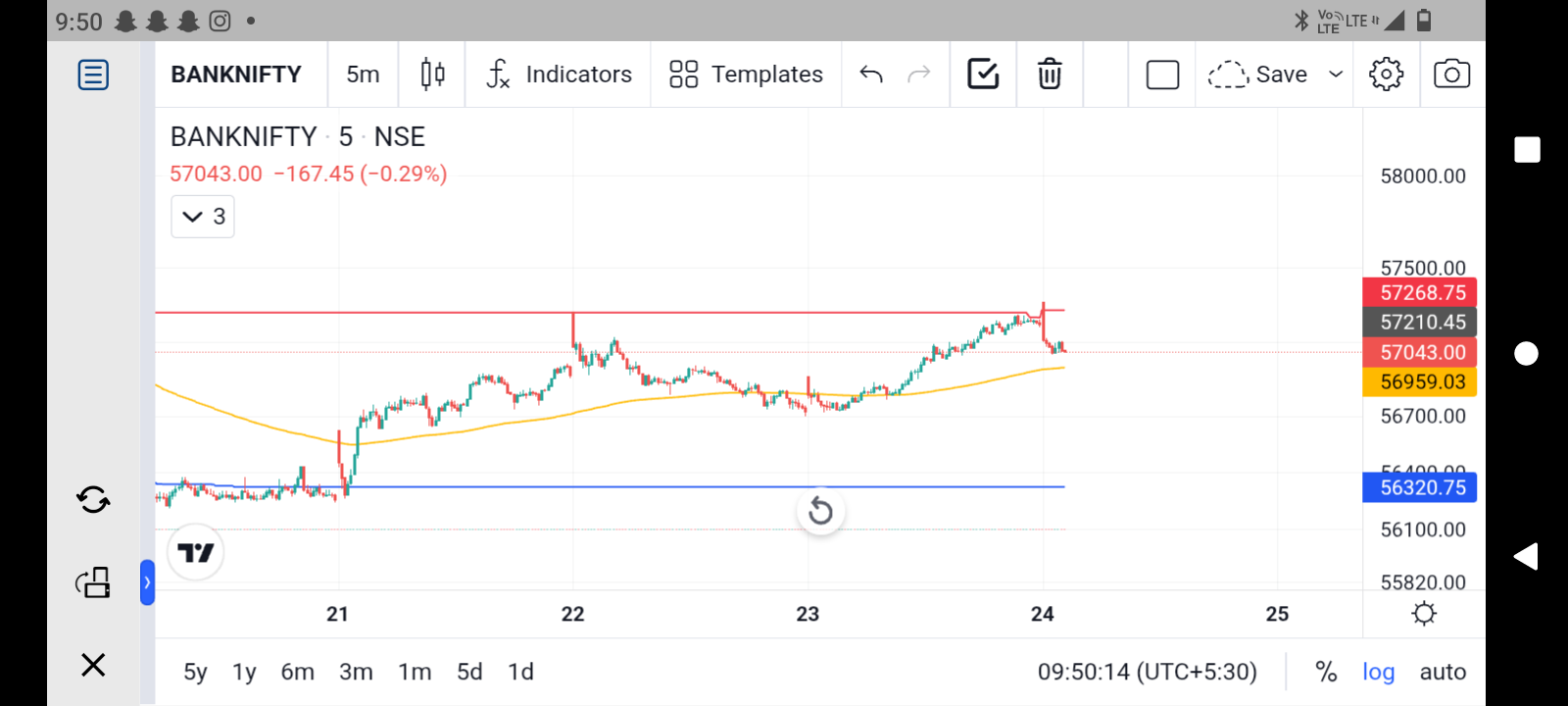Refresh with the sync arrows icon

[93, 500]
